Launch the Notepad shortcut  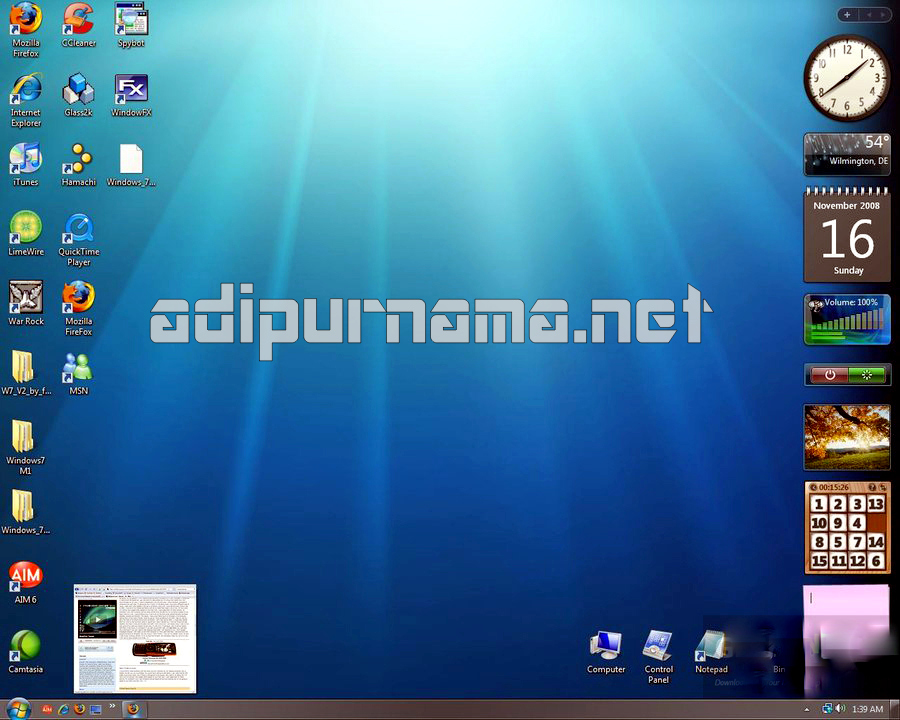coord(711,652)
